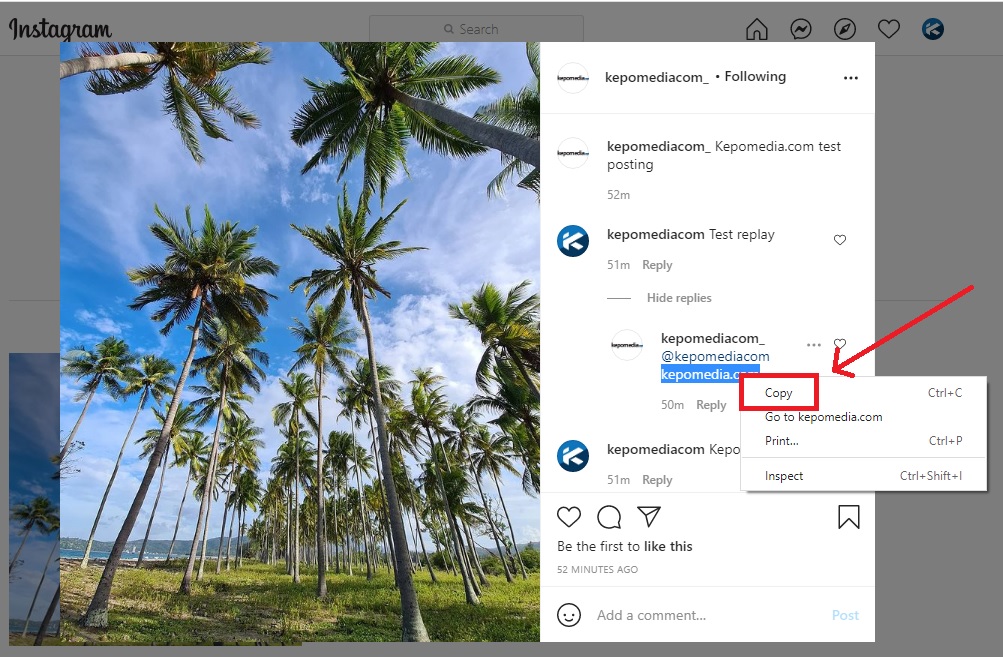Click the Post comment button
Viewport: 1003px width, 657px height.
845,615
